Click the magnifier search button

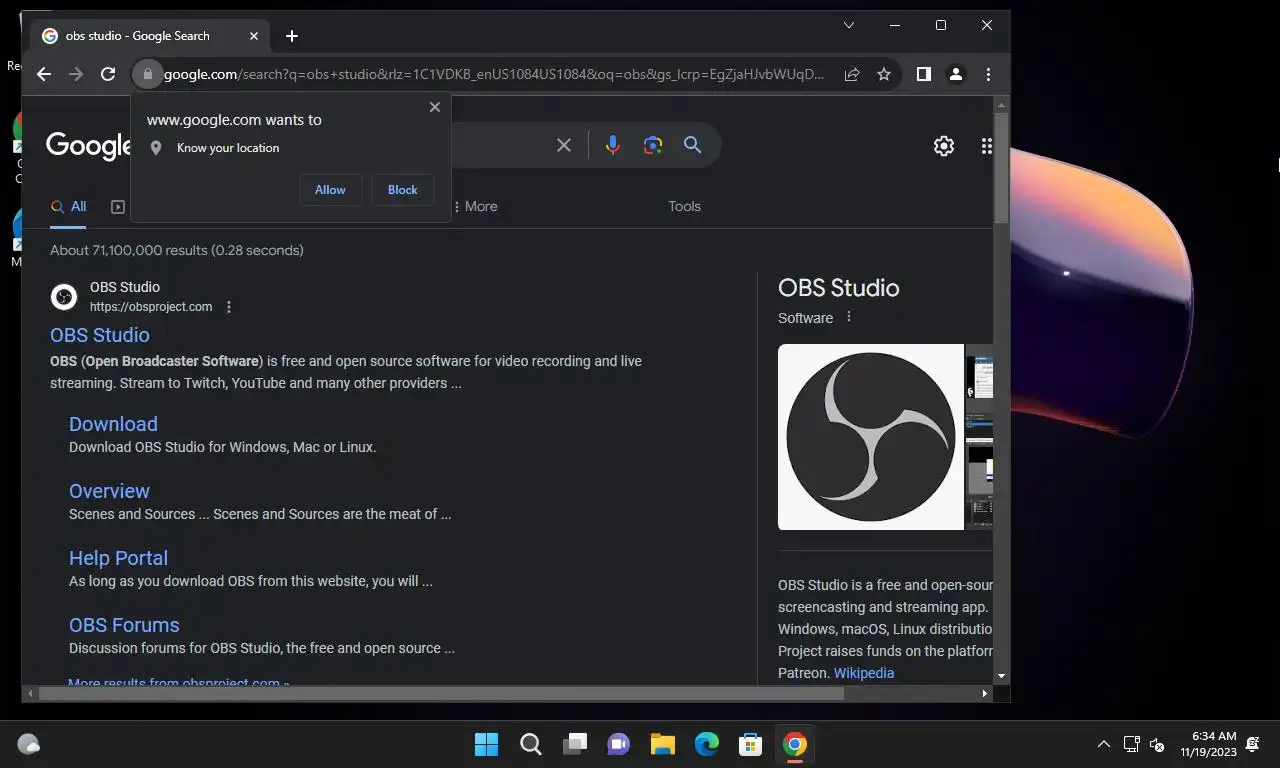(x=692, y=146)
